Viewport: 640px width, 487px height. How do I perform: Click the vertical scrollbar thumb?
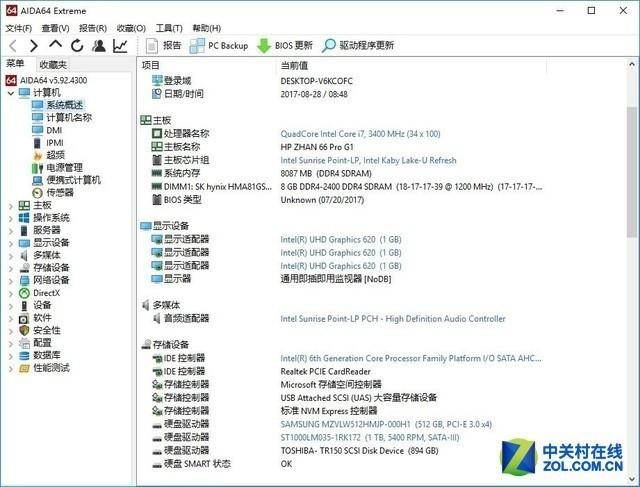(632, 171)
